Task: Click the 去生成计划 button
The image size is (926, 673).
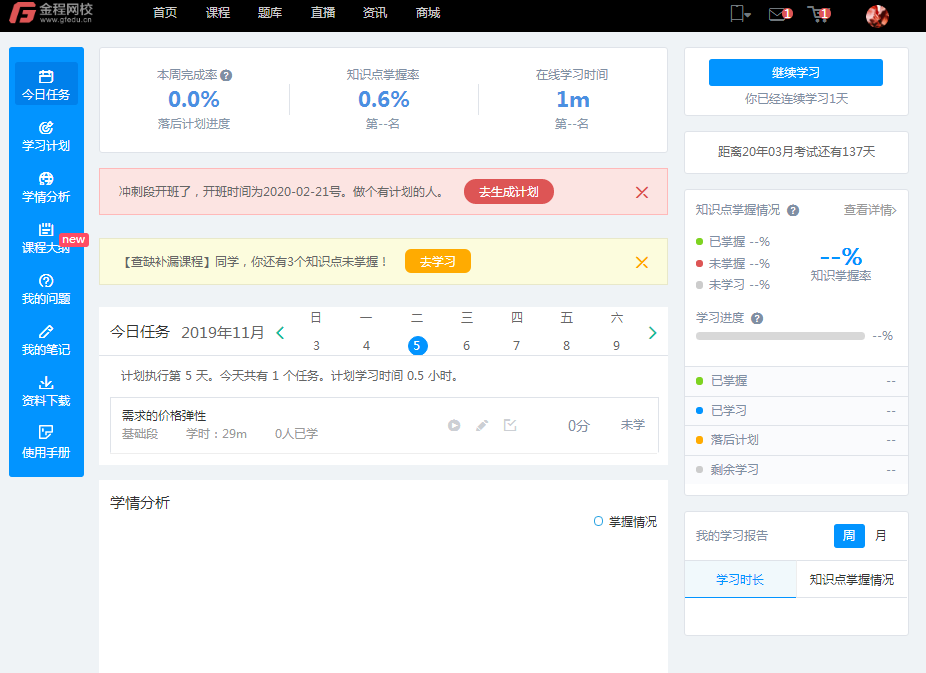Action: (508, 192)
